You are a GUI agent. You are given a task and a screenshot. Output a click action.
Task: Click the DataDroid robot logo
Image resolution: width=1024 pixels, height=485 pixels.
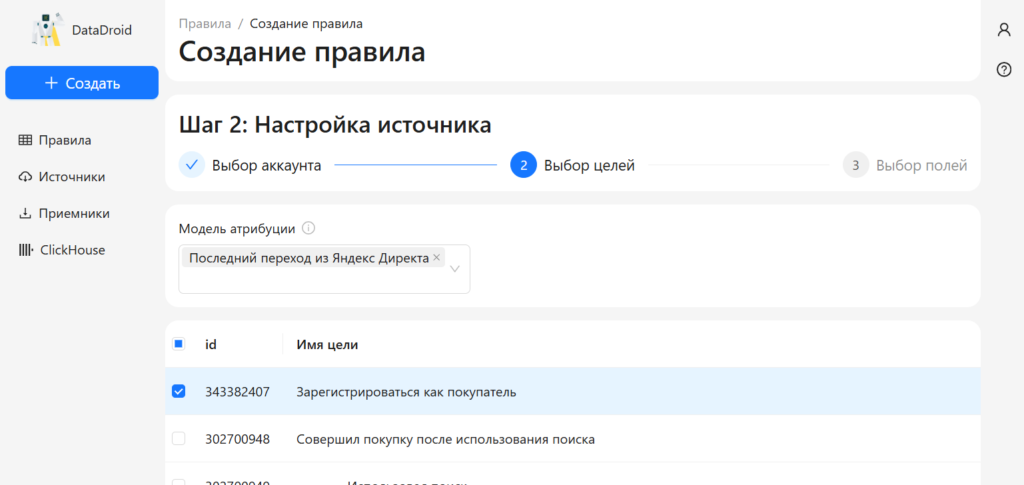pos(47,30)
